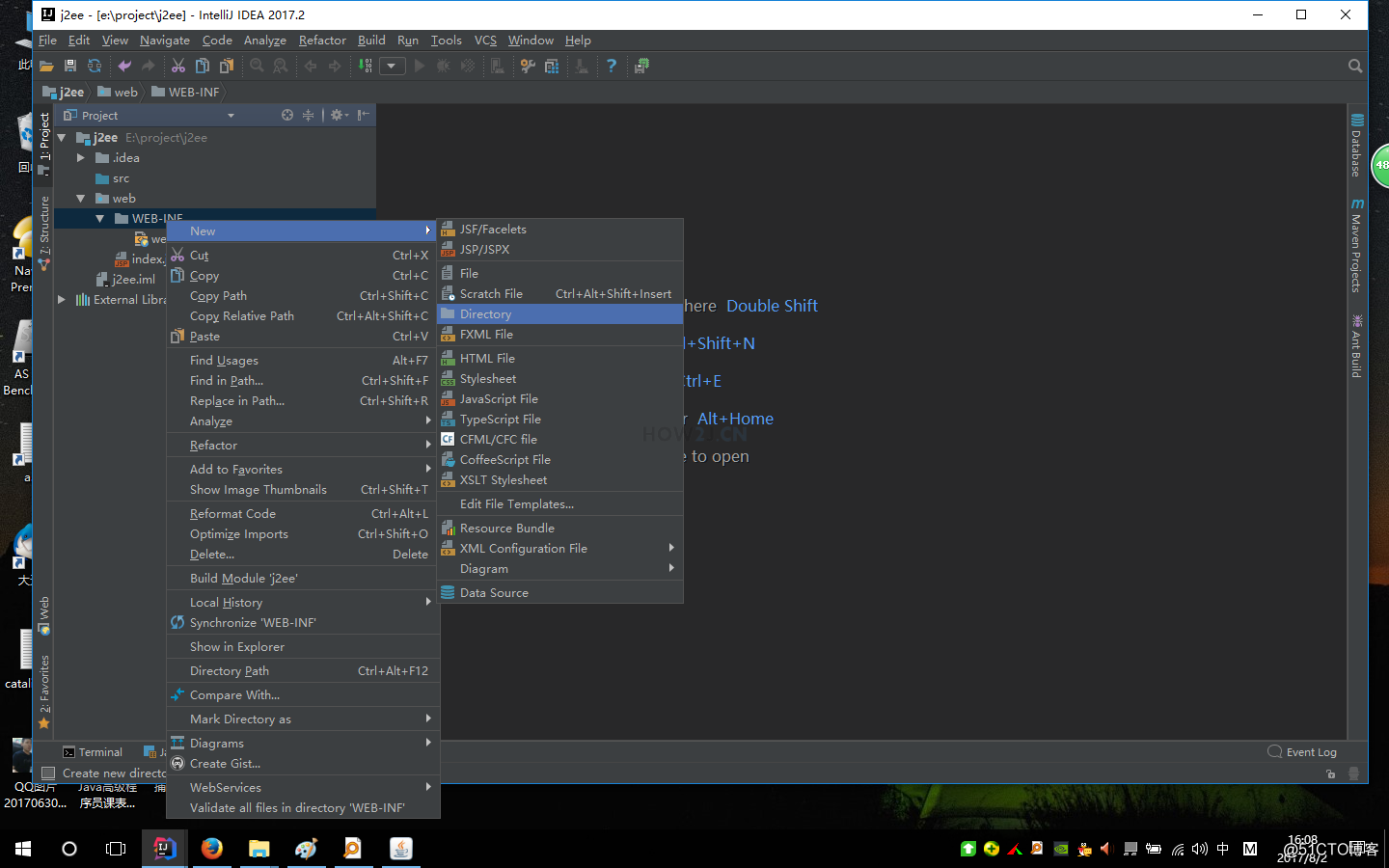Select JSP/JSPX in New submenu

click(x=560, y=250)
